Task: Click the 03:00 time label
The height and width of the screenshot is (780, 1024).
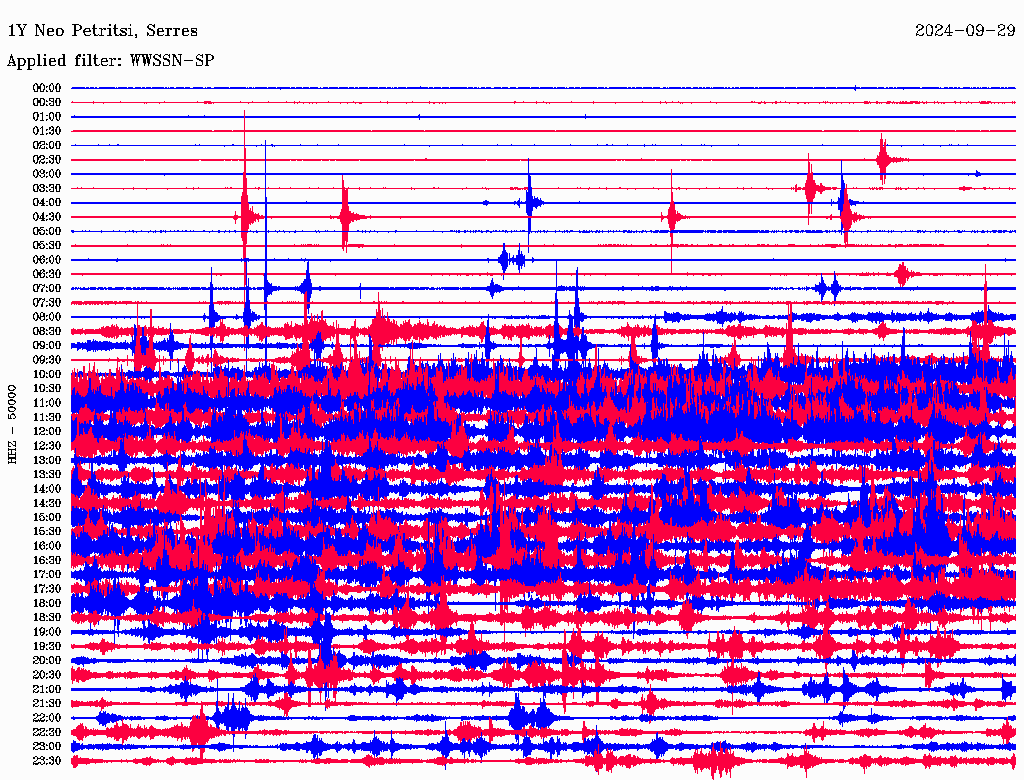Action: coord(47,174)
